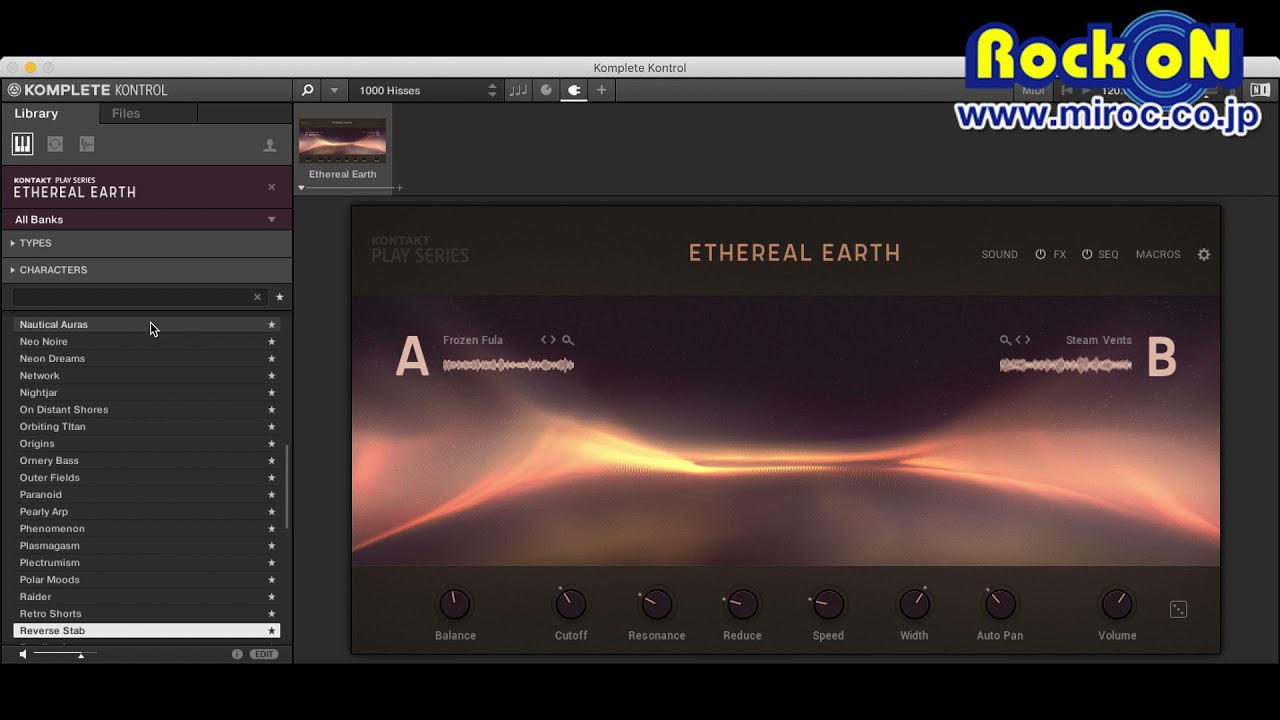Clear the Ethereal Earth product filter
This screenshot has width=1280, height=720.
pos(271,187)
